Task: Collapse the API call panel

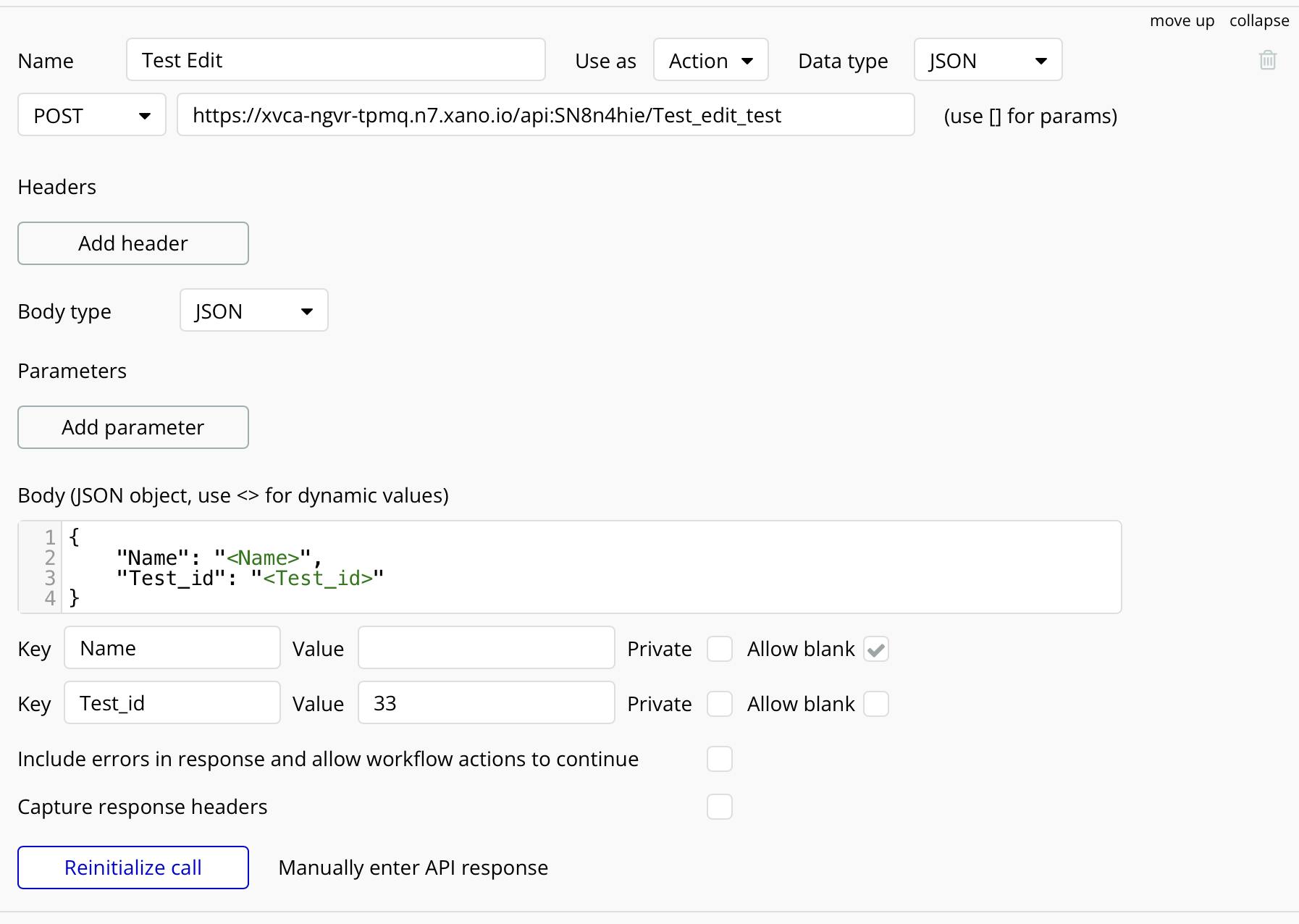Action: 1258,21
